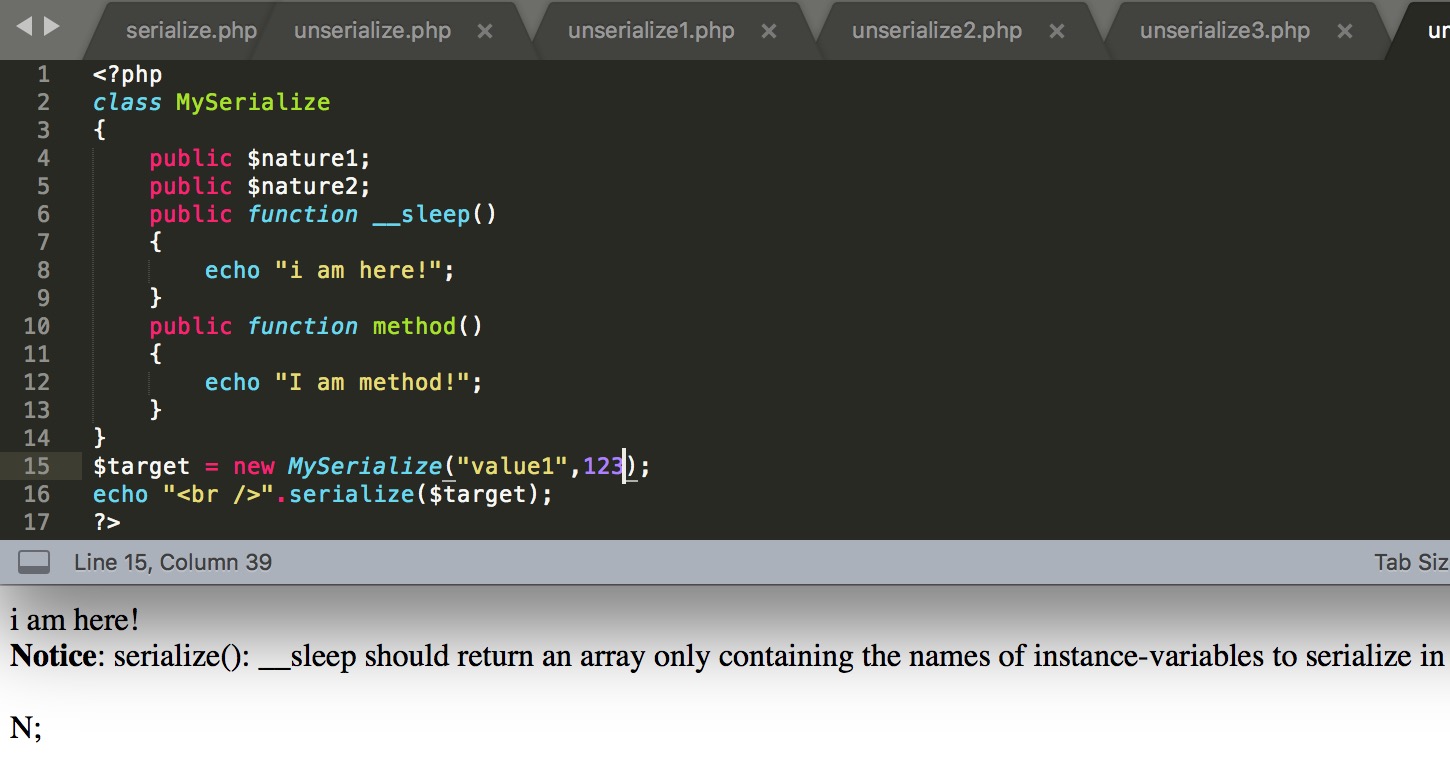Click line number 15 in gutter

pos(36,466)
